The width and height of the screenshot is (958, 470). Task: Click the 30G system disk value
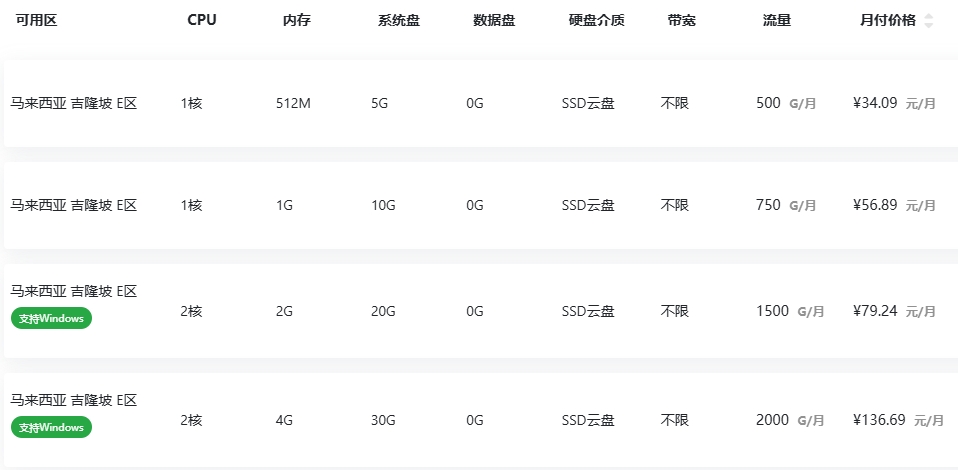click(x=383, y=420)
